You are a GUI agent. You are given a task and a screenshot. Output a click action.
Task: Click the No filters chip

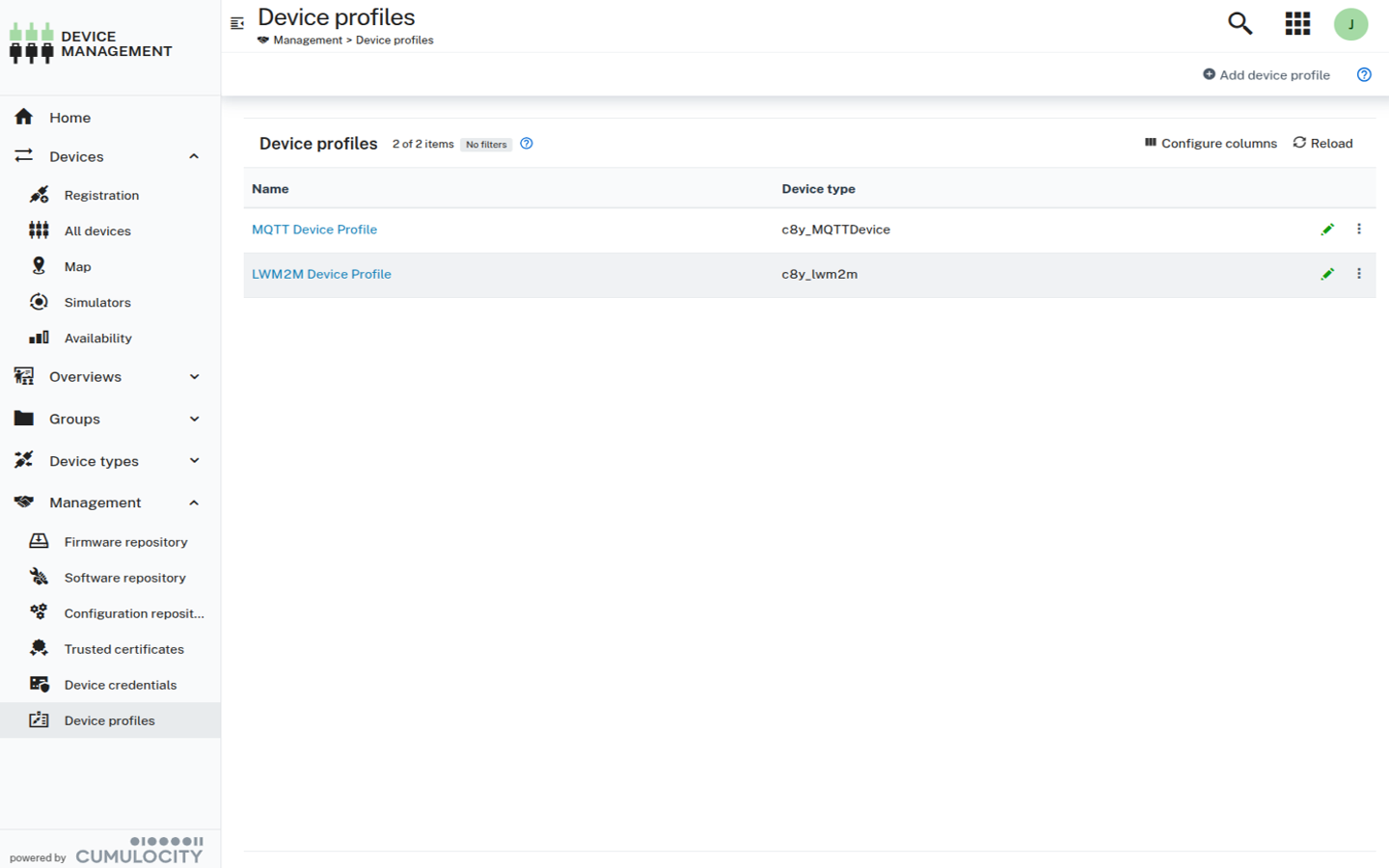pyautogui.click(x=485, y=144)
